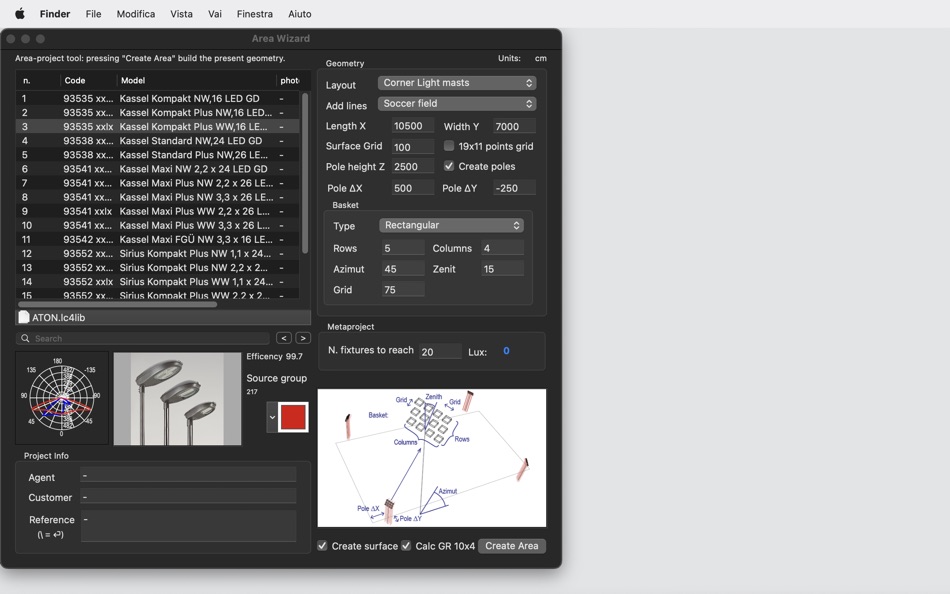Click the basket Grid field
Viewport: 950px width, 594px height.
pos(403,290)
